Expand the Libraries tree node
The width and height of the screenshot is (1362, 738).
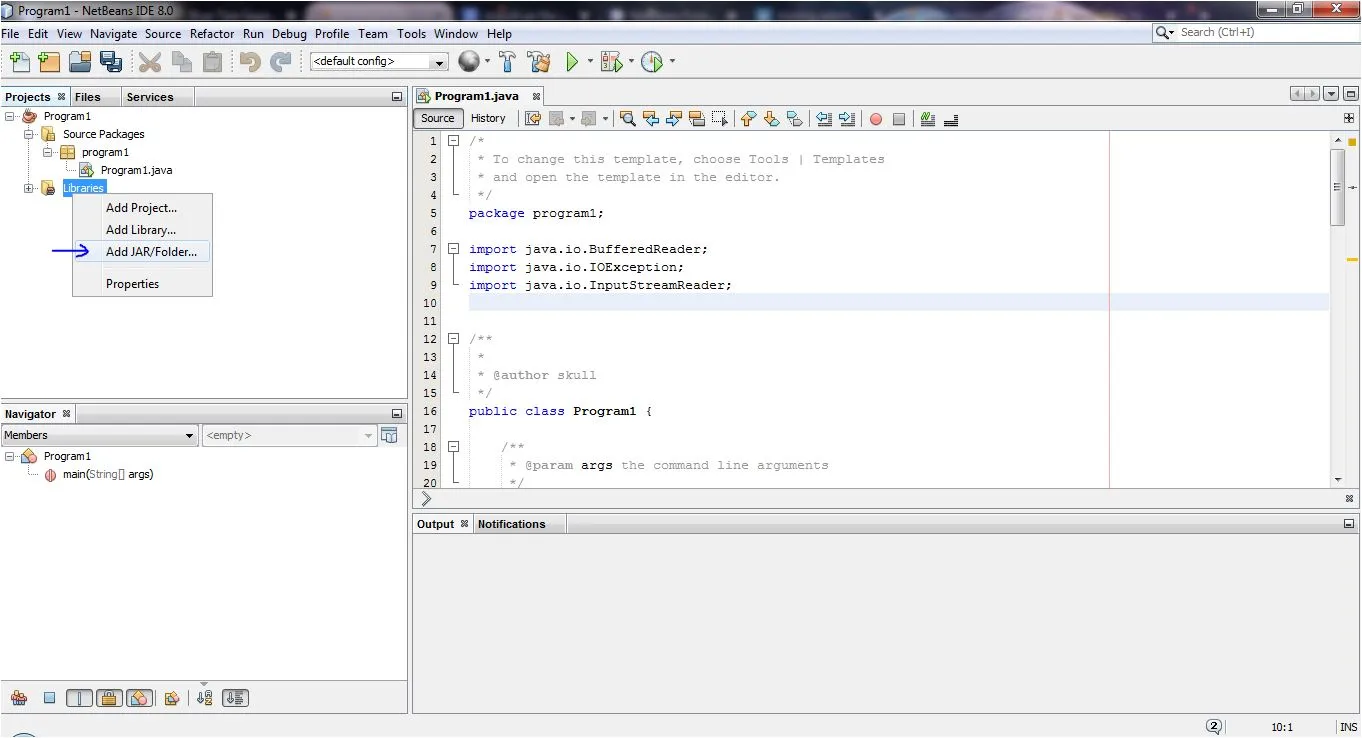click(x=29, y=188)
